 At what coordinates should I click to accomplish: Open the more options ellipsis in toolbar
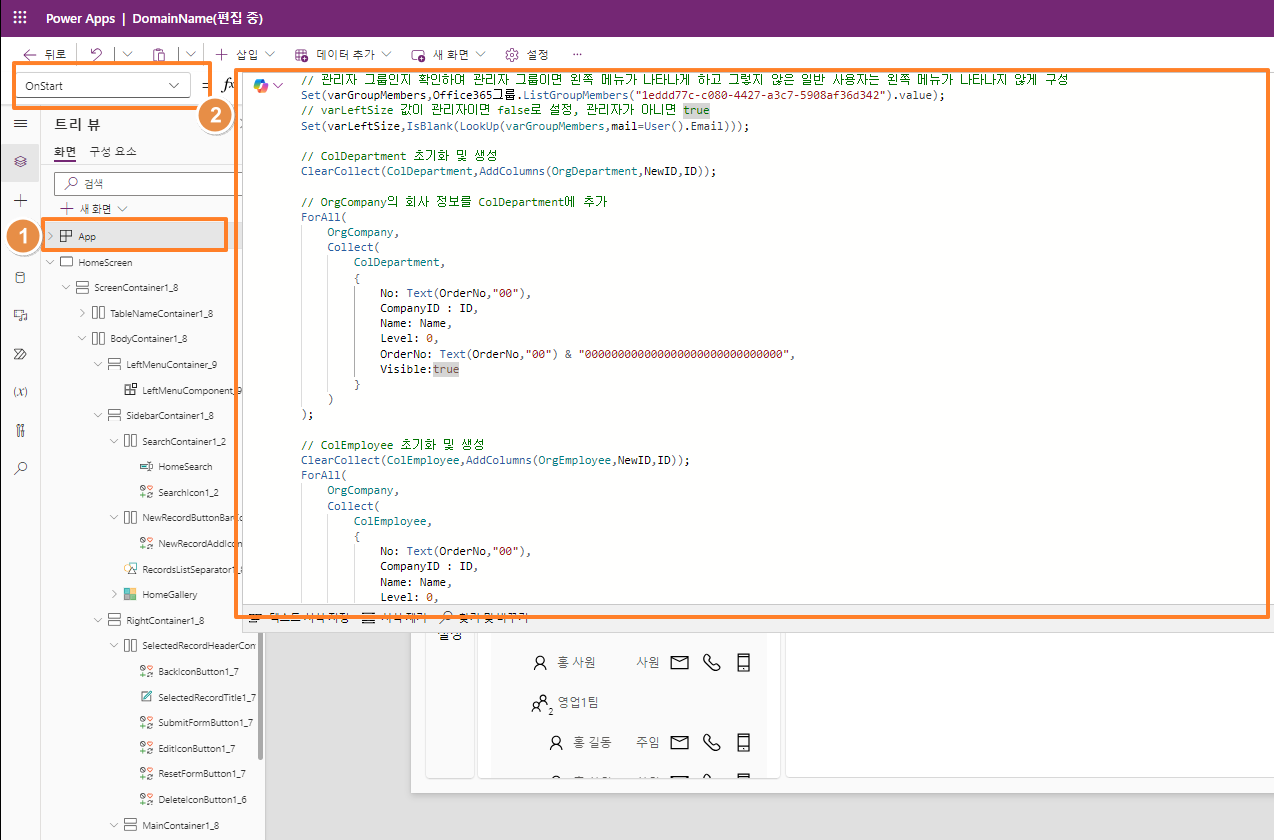(577, 54)
